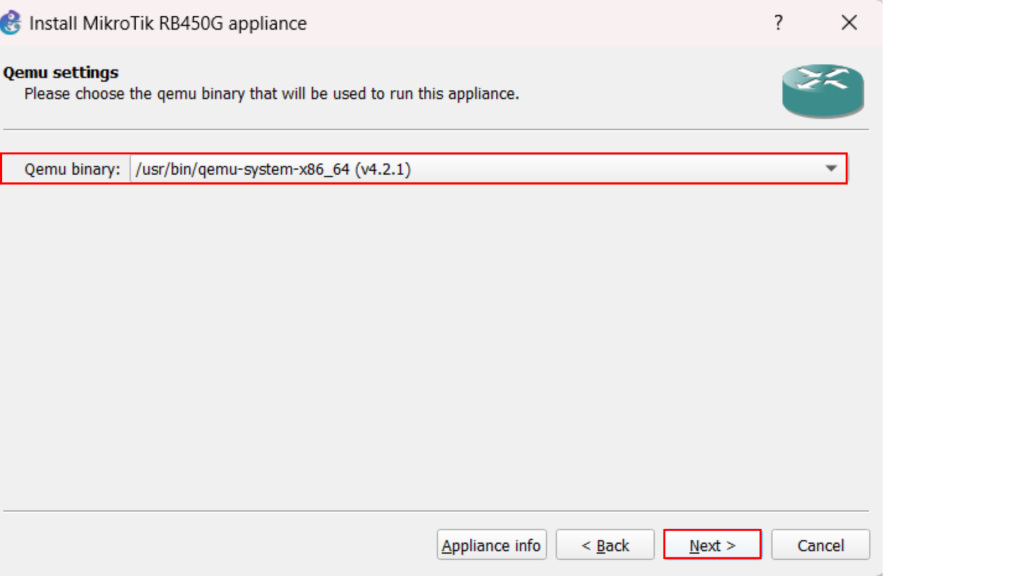Click the Next button
Viewport: 1024px width, 576px height.
coord(712,545)
